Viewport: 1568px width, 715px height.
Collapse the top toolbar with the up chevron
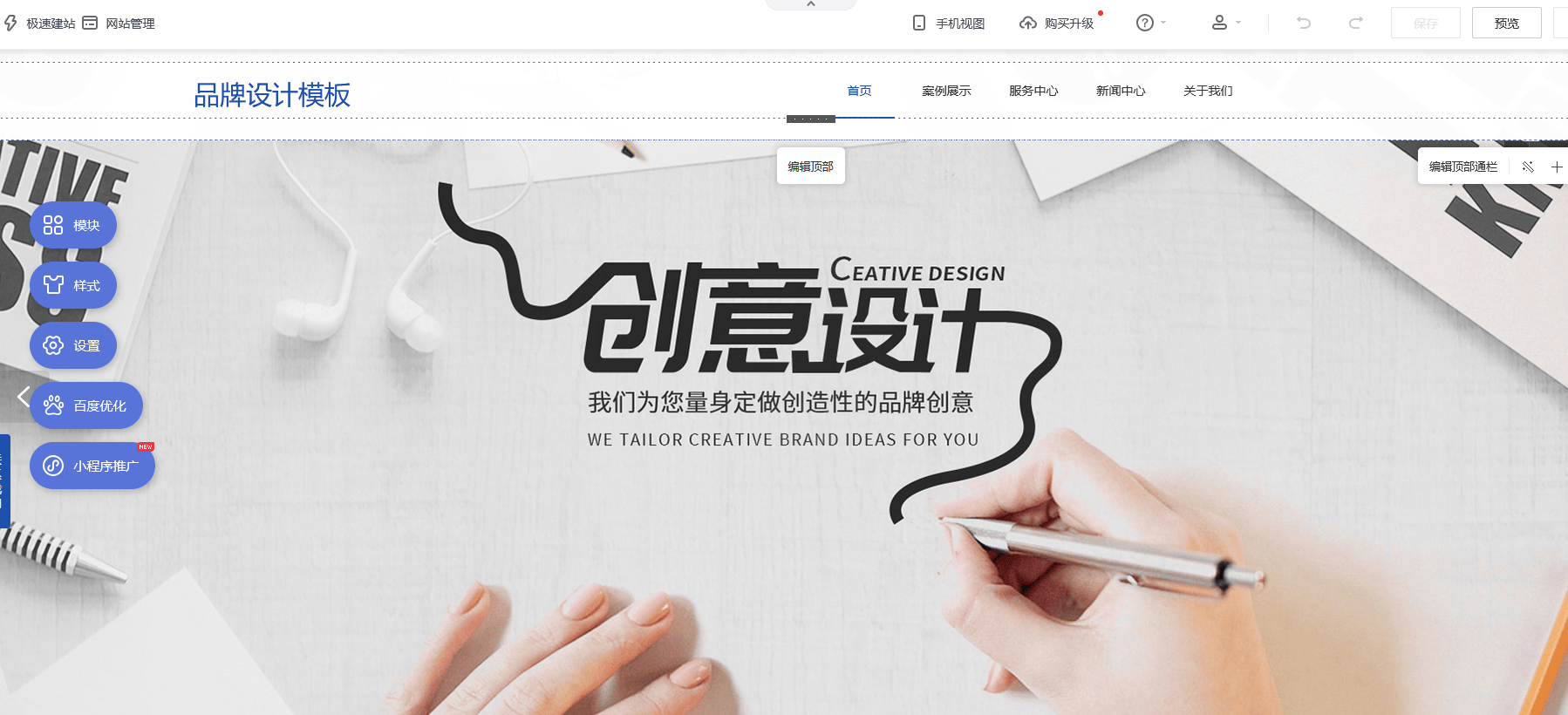(811, 4)
